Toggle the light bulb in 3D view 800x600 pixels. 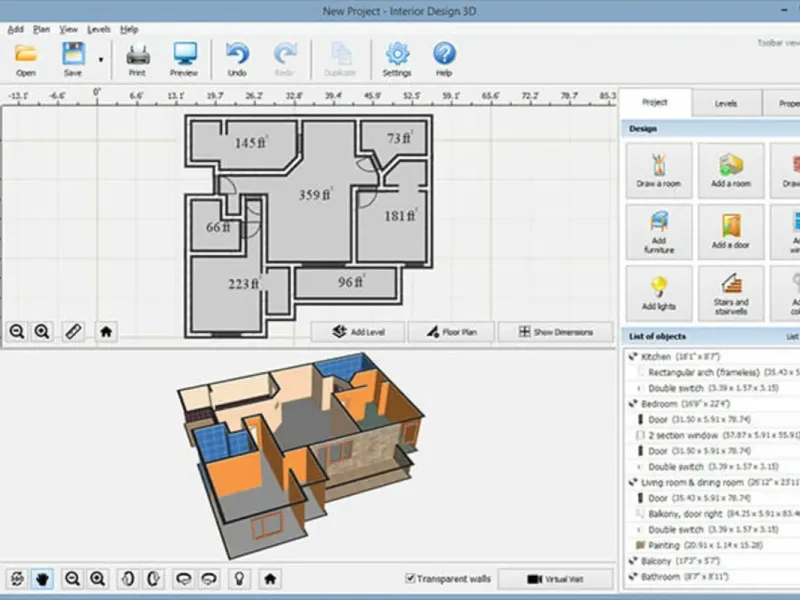click(x=239, y=579)
